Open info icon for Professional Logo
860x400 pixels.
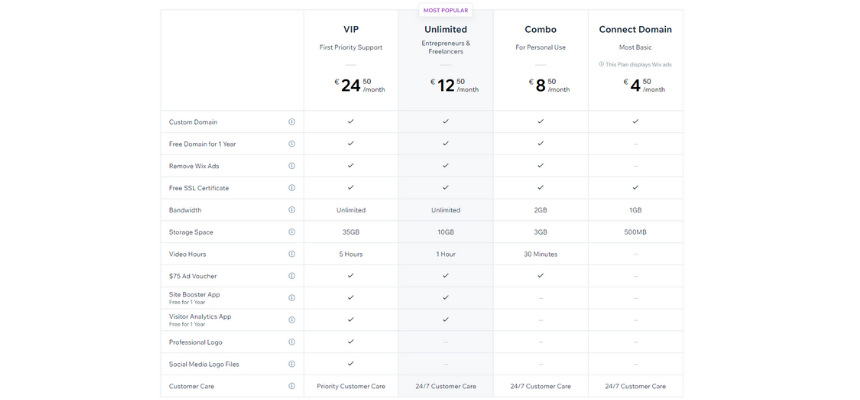point(292,342)
